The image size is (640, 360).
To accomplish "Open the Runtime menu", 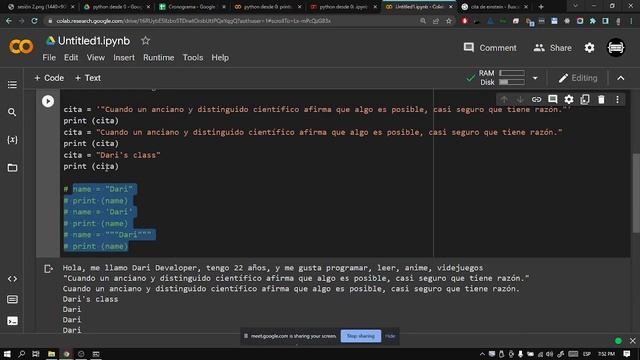I will pos(158,58).
